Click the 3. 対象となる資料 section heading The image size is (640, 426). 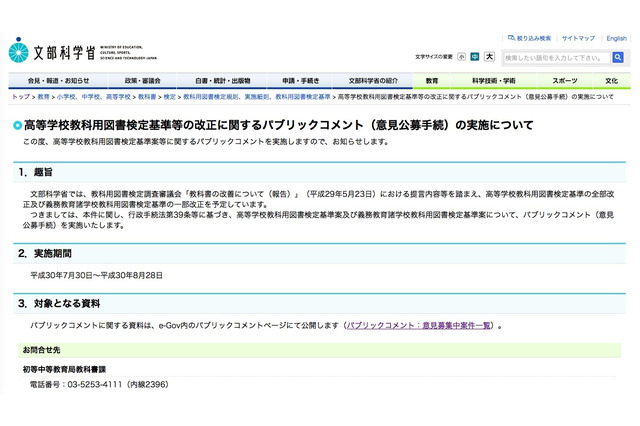pos(319,304)
